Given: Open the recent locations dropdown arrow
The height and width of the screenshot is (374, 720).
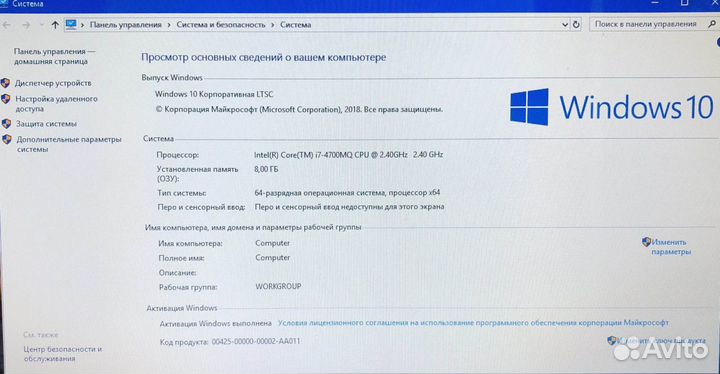Looking at the screenshot, I should pos(41,25).
